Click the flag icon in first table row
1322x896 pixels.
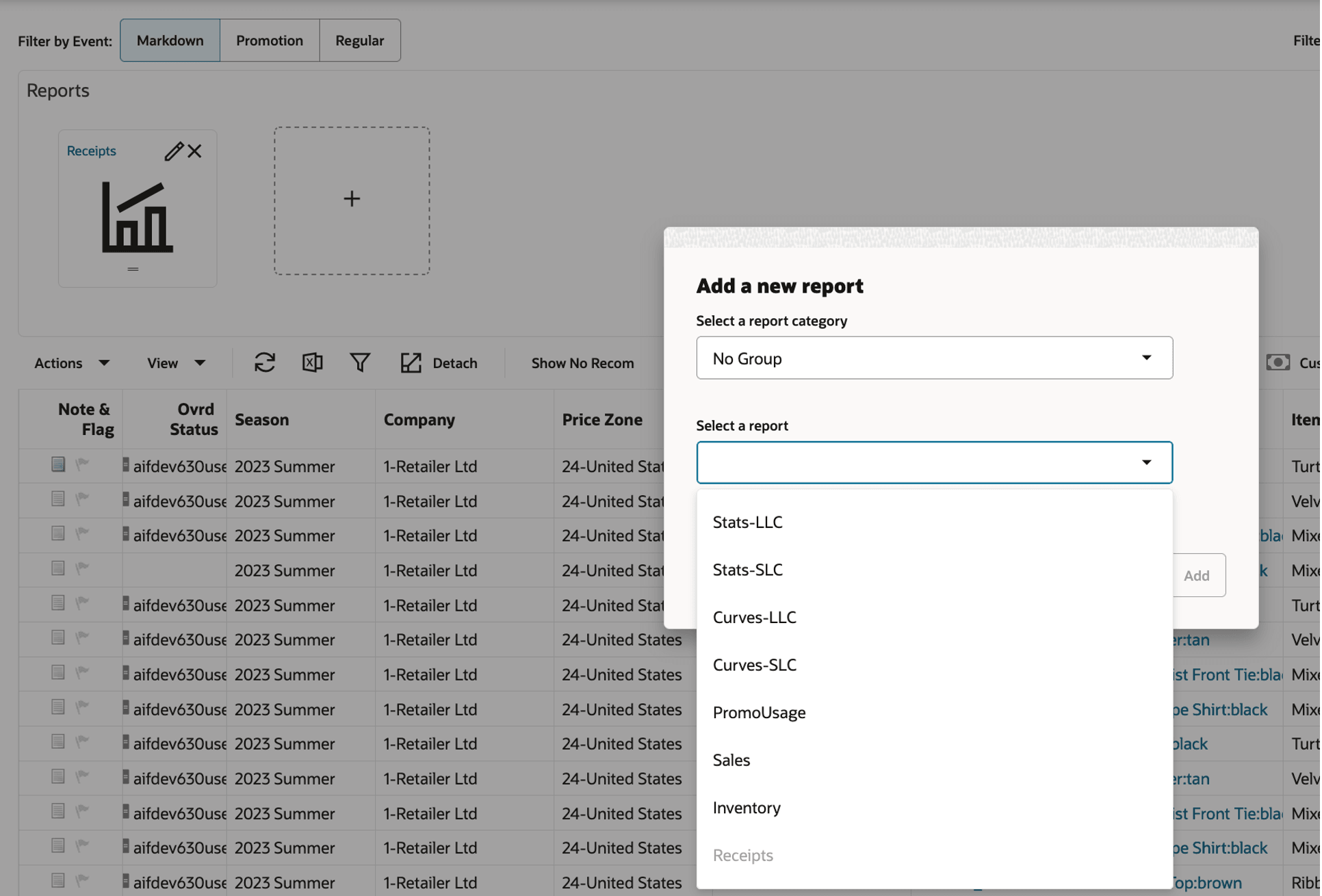pos(82,464)
